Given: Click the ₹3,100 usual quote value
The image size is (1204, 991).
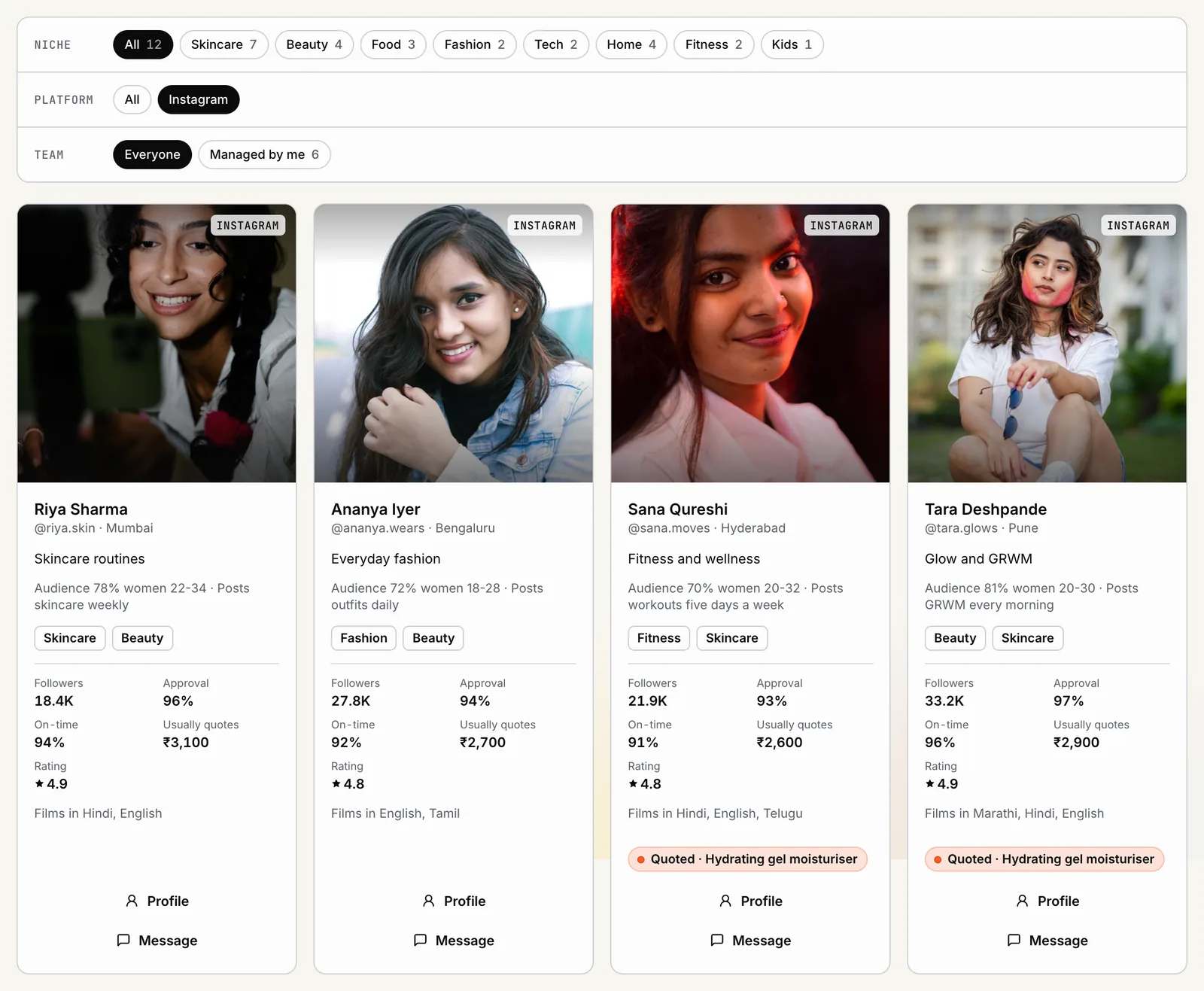Looking at the screenshot, I should [x=186, y=743].
